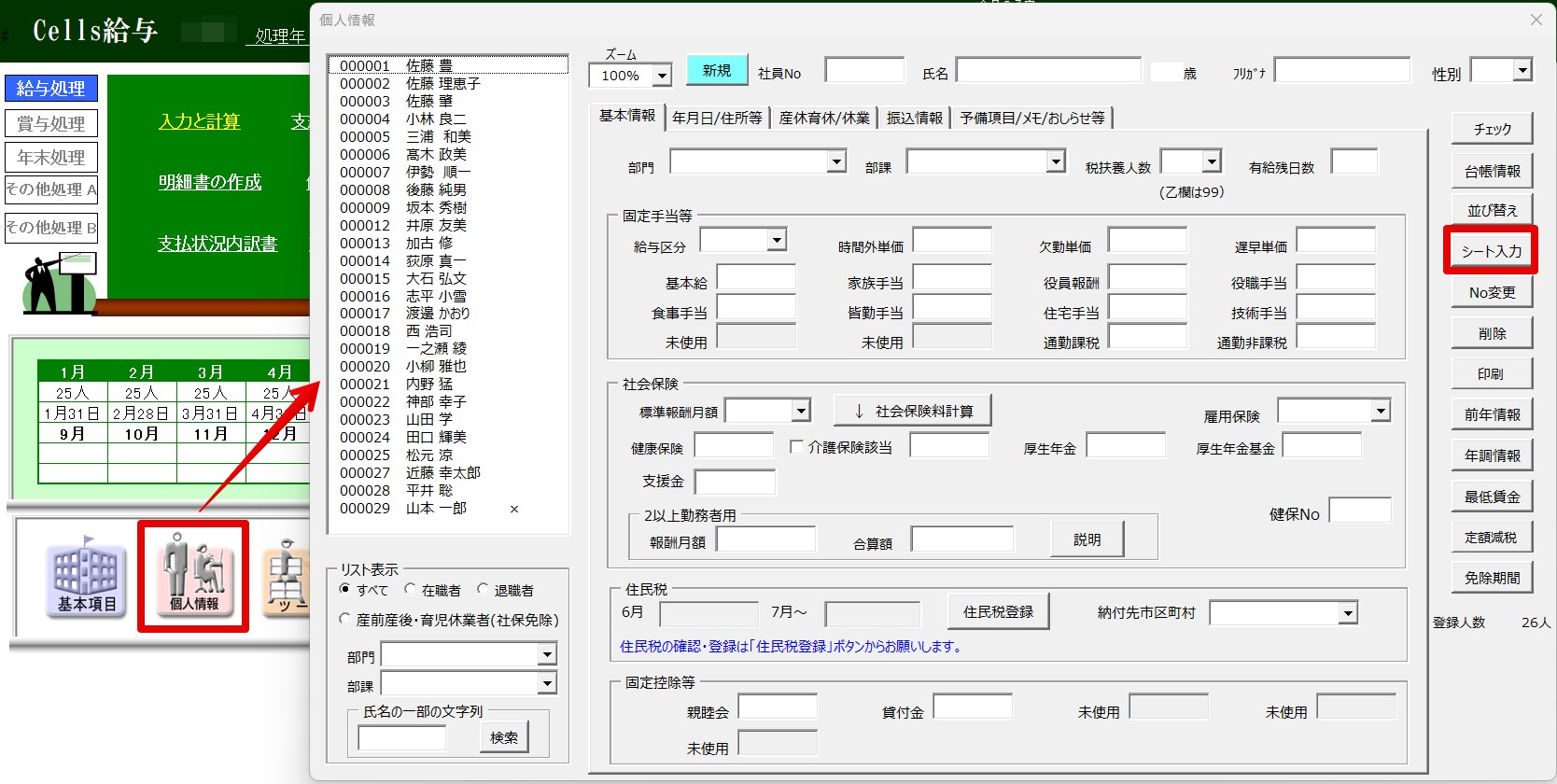This screenshot has height=784, width=1557.
Task: Click the presenter figure icon on the main window
Action: click(x=59, y=283)
